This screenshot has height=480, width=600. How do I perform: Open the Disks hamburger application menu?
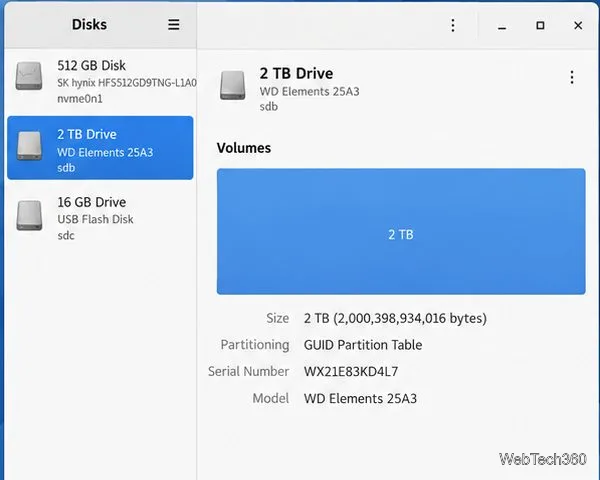click(x=174, y=24)
